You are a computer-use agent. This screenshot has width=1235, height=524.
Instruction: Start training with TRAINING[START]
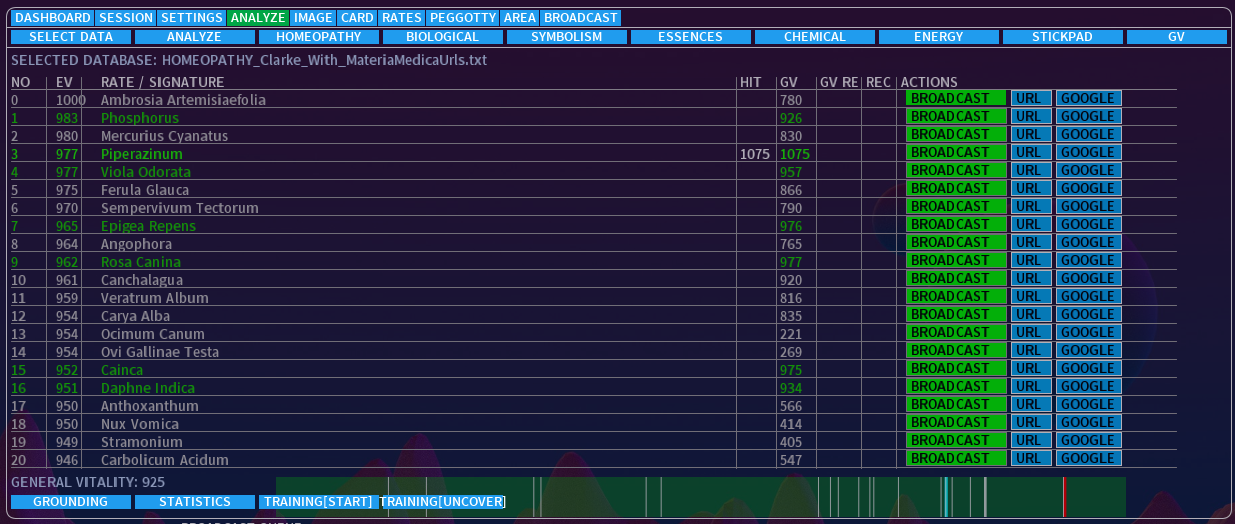click(317, 502)
